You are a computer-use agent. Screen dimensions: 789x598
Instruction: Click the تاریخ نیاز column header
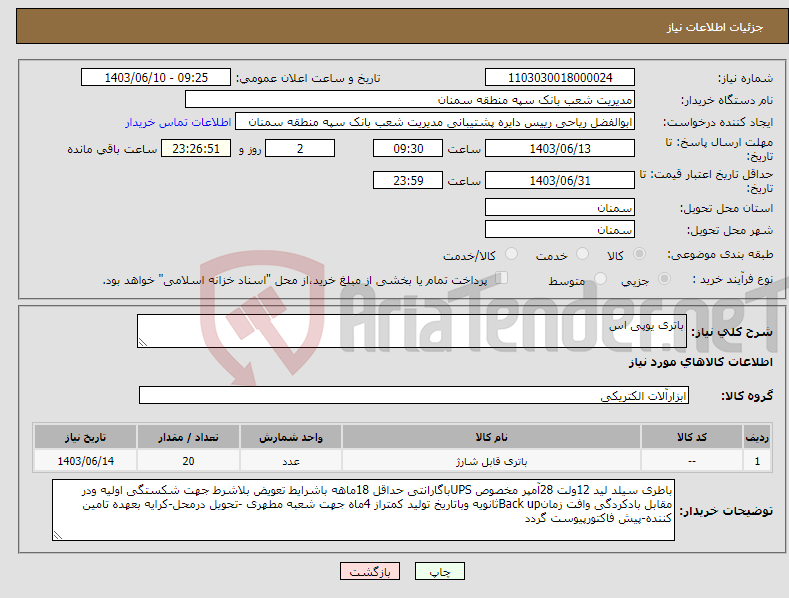(x=86, y=437)
